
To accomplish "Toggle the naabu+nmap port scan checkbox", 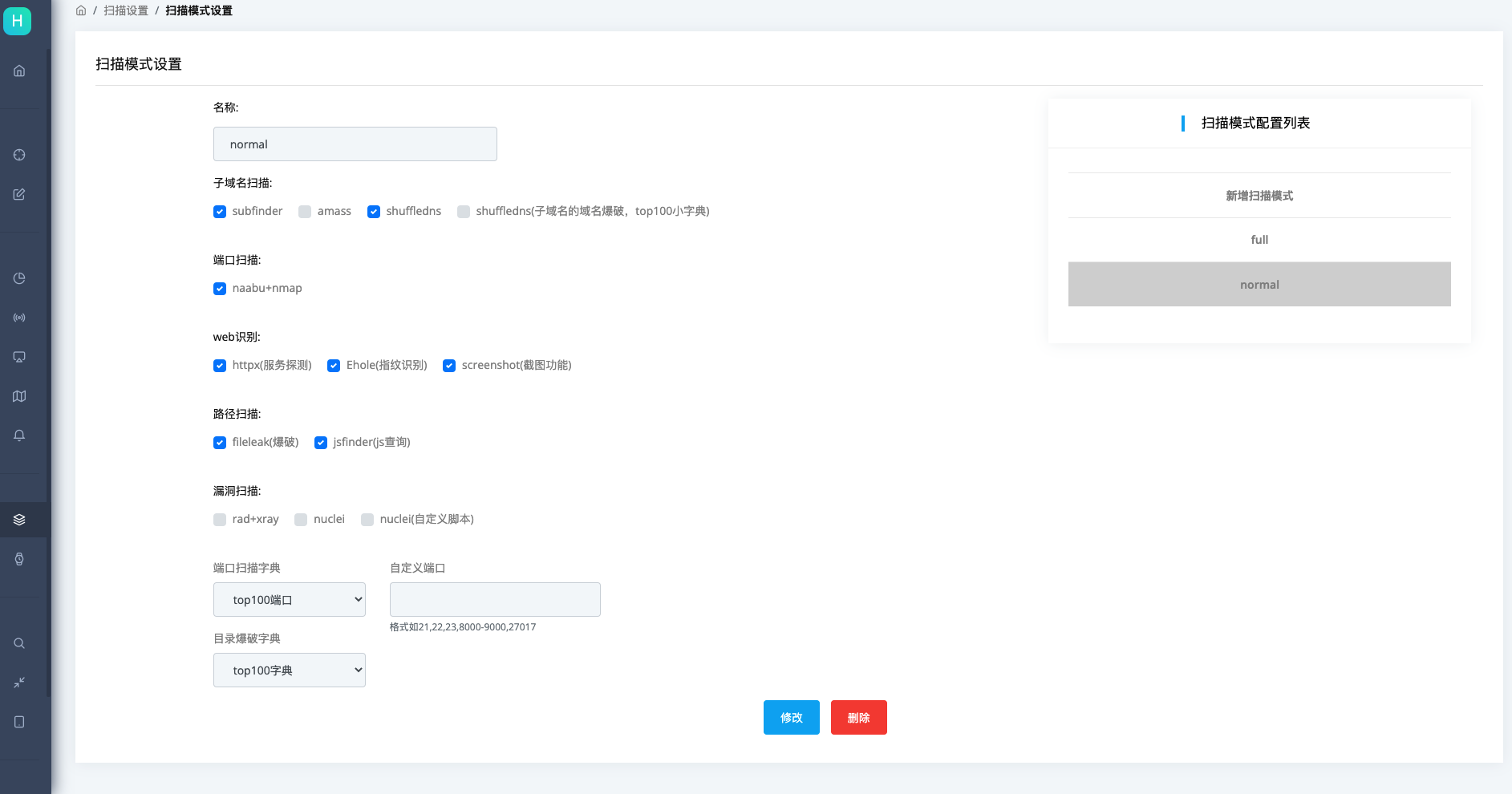I will [x=220, y=289].
